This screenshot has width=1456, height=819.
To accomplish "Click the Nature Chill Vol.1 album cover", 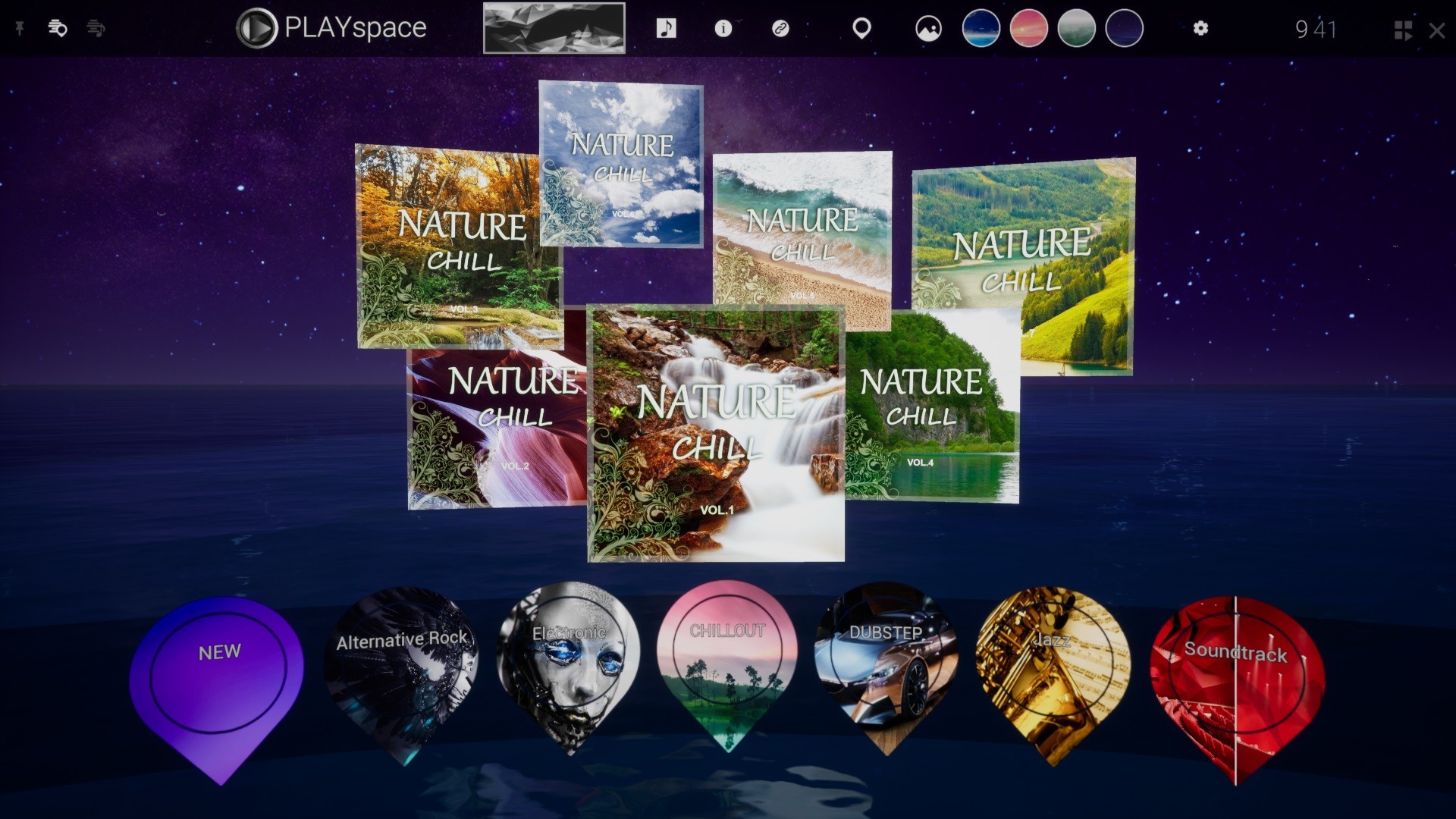I will click(x=715, y=432).
